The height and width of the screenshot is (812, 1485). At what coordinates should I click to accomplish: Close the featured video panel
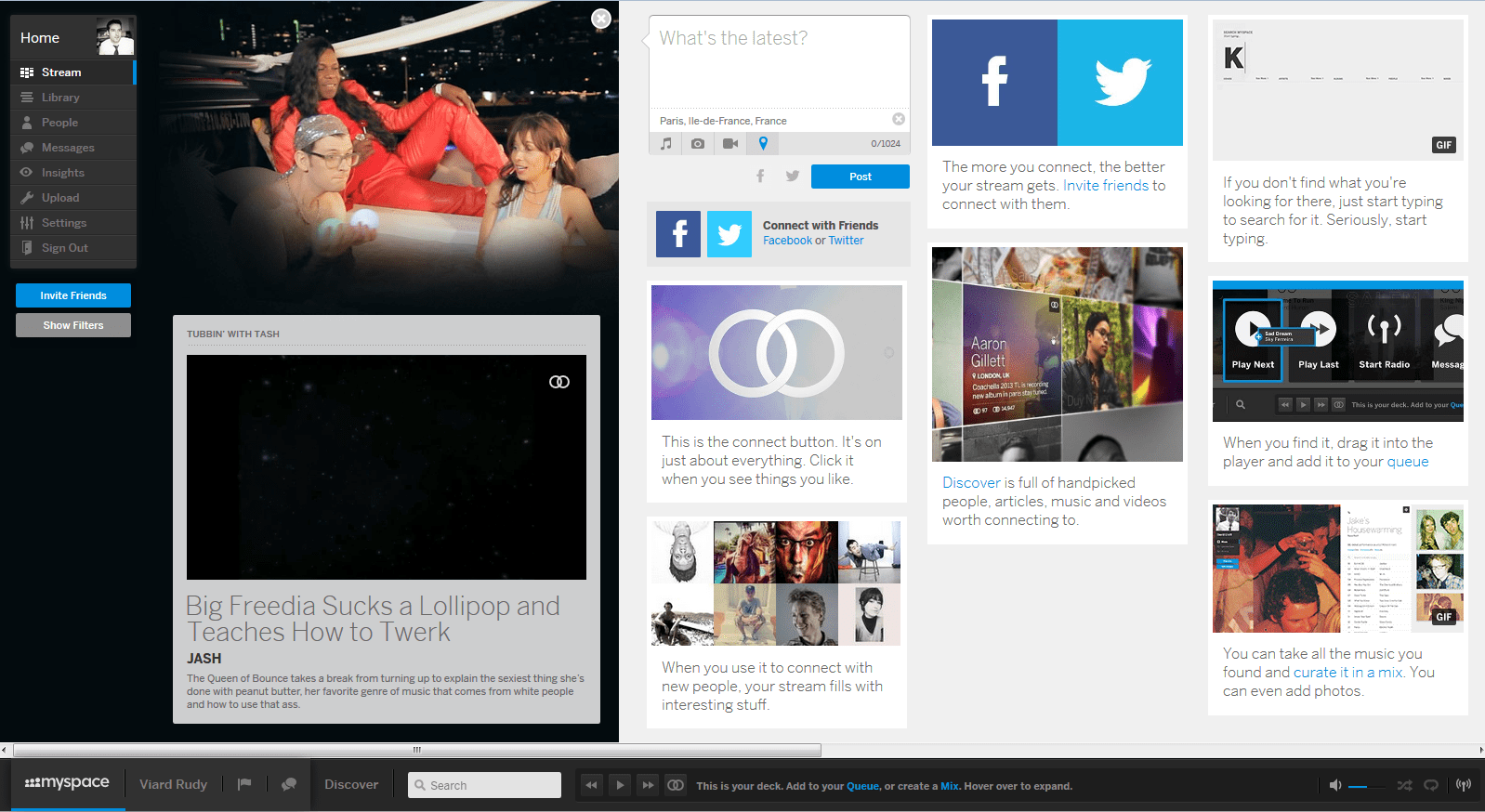[601, 19]
